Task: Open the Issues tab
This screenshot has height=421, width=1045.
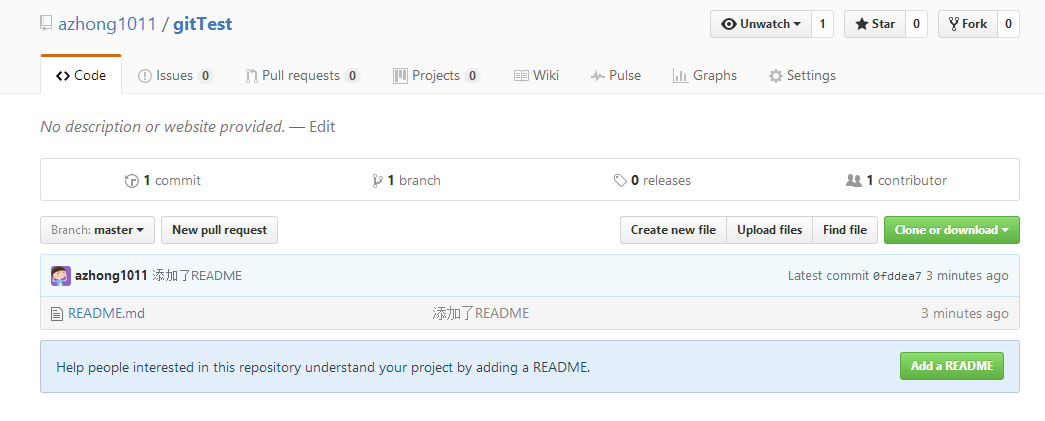Action: pos(175,76)
